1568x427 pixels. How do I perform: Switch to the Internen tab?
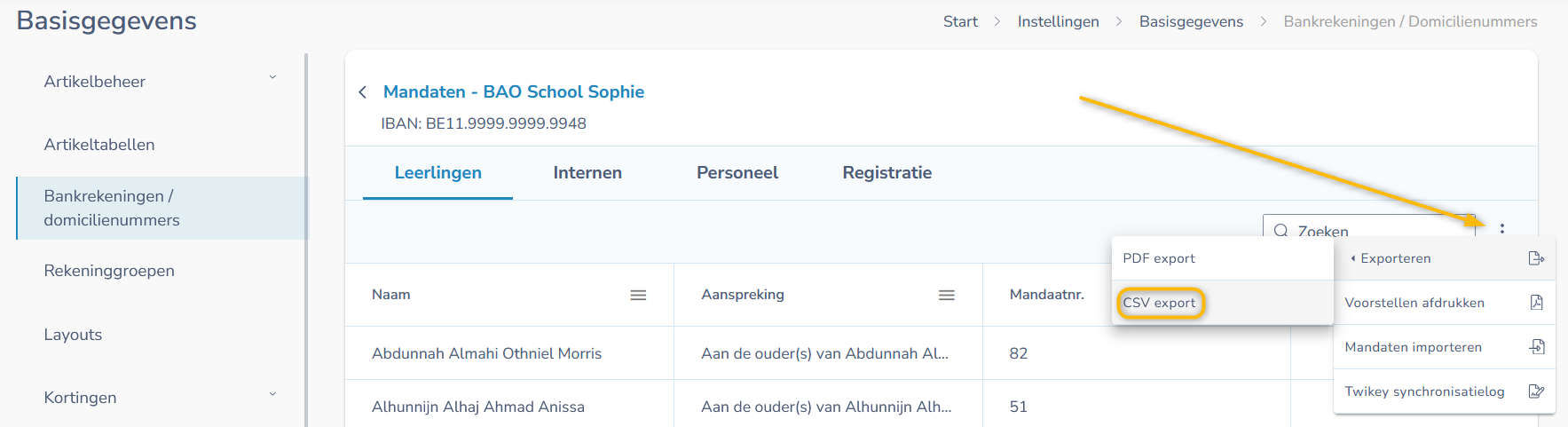[x=587, y=173]
